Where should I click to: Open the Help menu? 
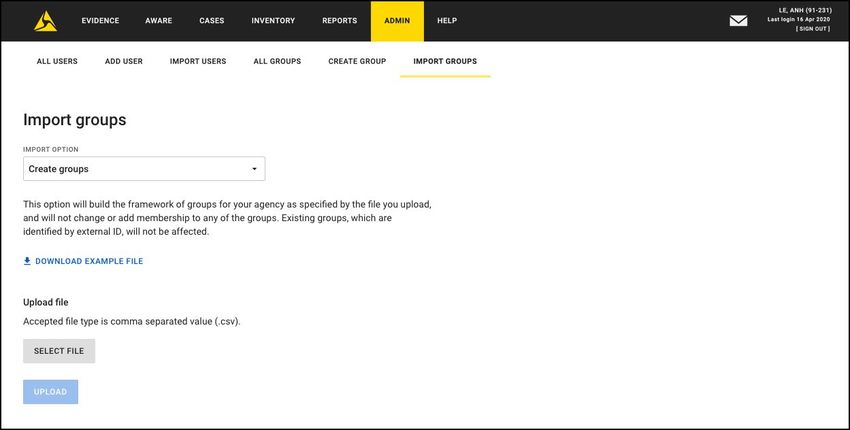coord(447,21)
